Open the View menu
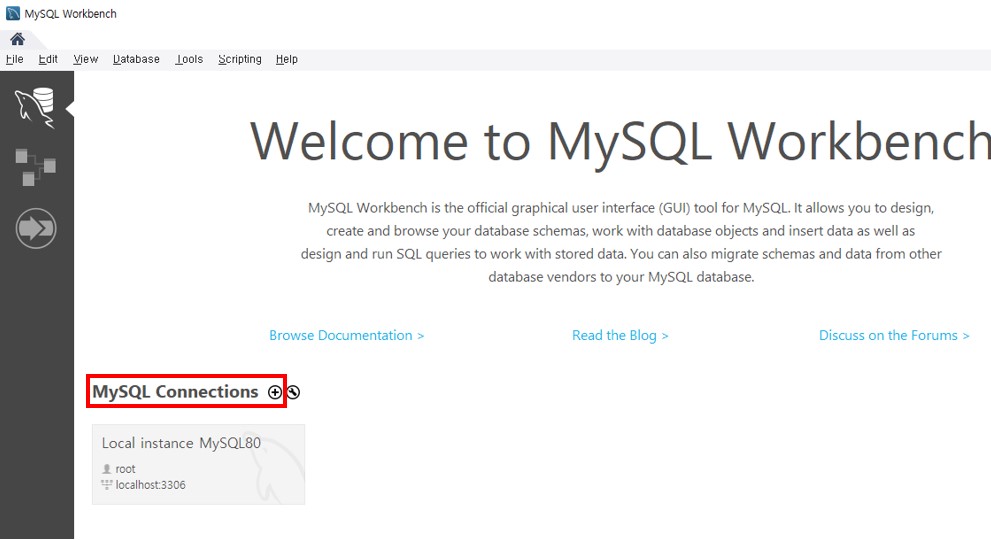This screenshot has width=991, height=540. 85,59
